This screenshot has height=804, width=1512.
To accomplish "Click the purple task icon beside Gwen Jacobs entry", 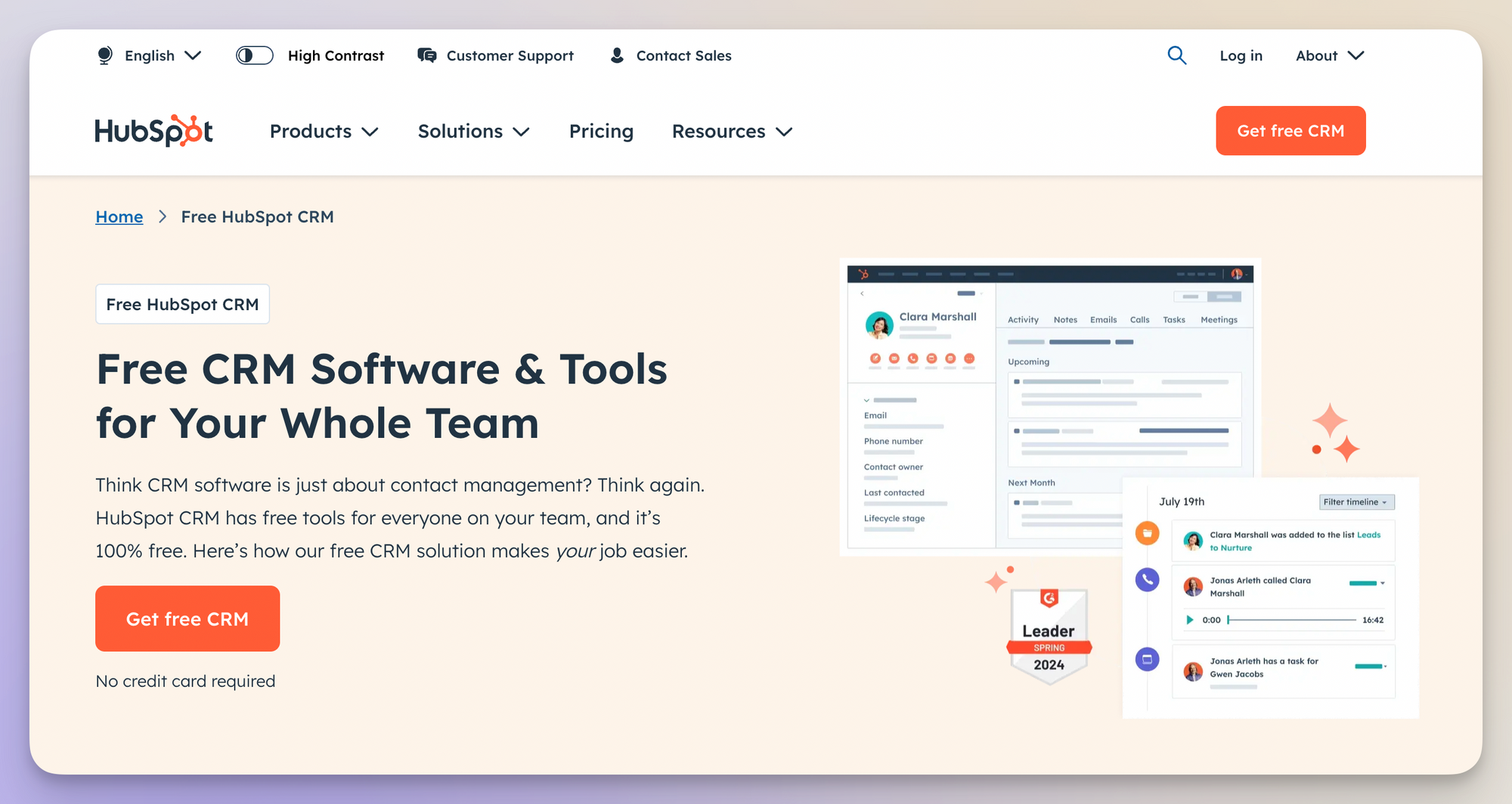I will pyautogui.click(x=1147, y=659).
